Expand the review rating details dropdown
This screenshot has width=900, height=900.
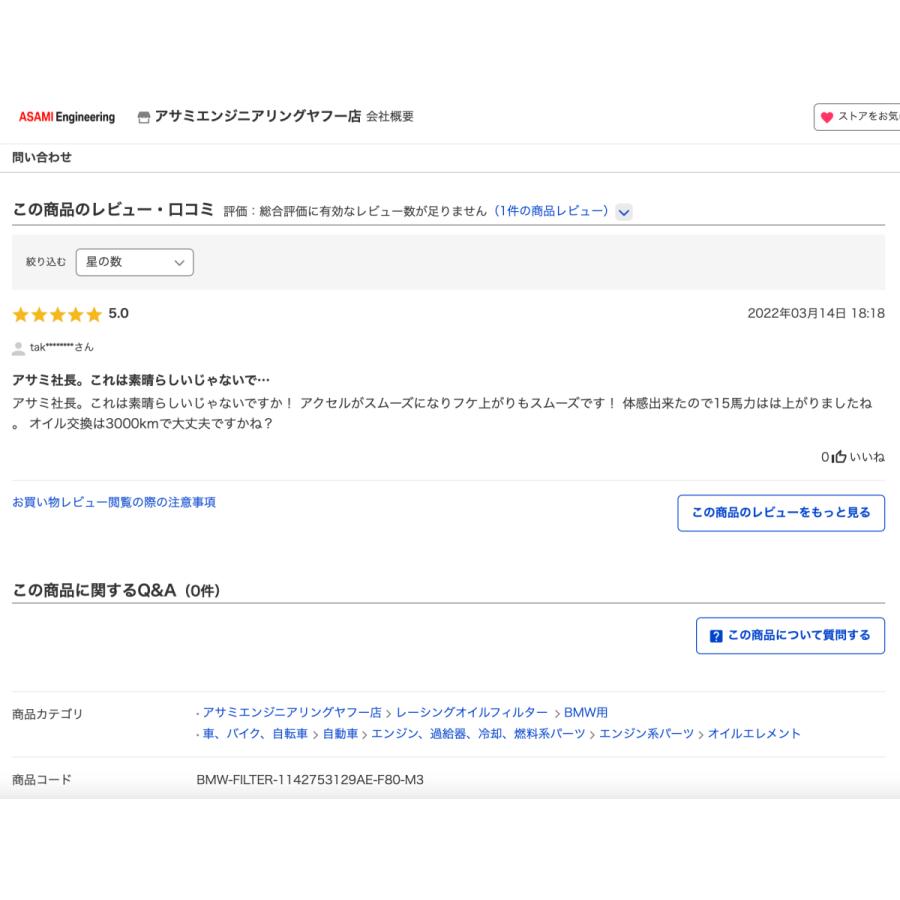coord(624,211)
